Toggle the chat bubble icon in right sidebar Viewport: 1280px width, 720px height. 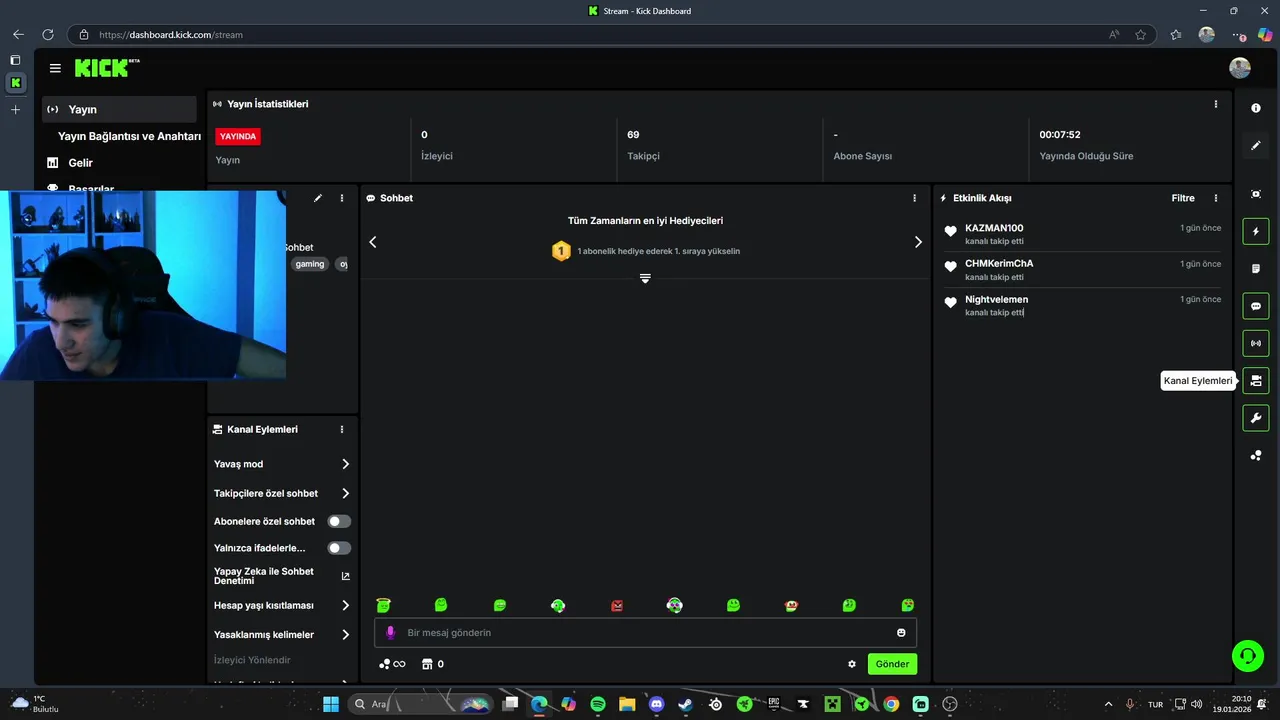1256,306
